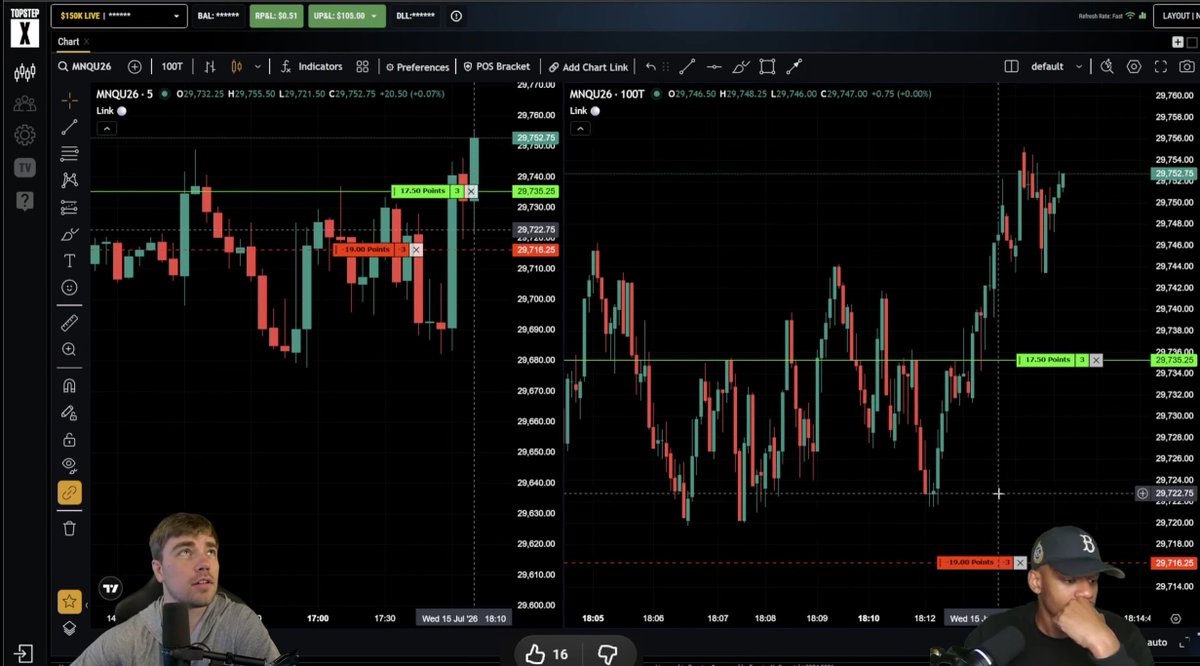Viewport: 1200px width, 666px height.
Task: Toggle hide all drawings eye icon
Action: [x=69, y=465]
